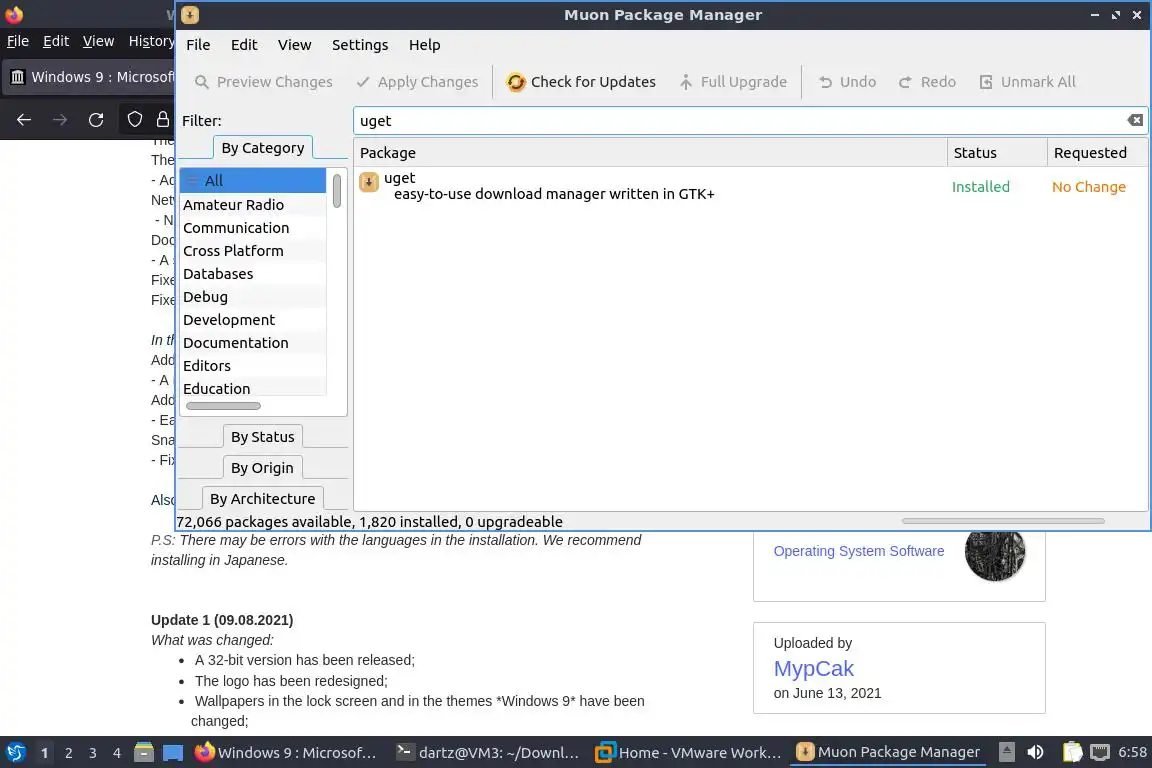
Task: Click the Apply Changes checkmark icon
Action: tap(363, 82)
